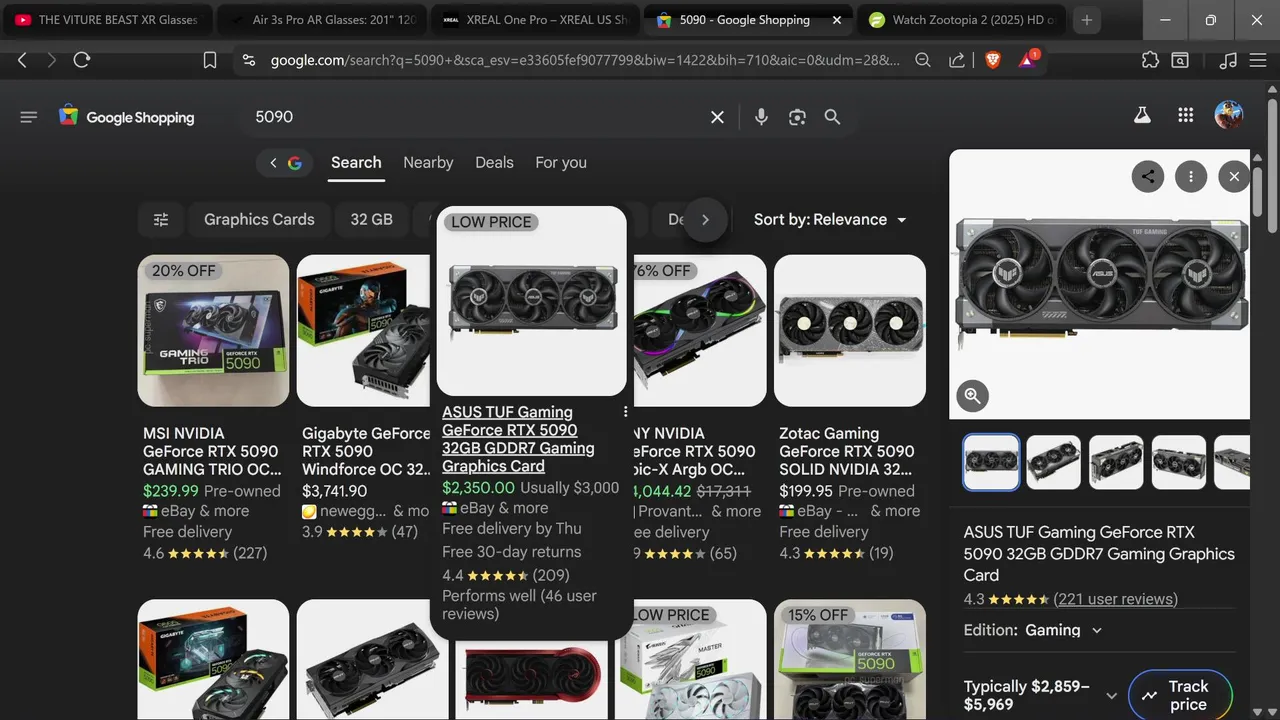Select first product thumbnail in panel gallery

coord(991,462)
